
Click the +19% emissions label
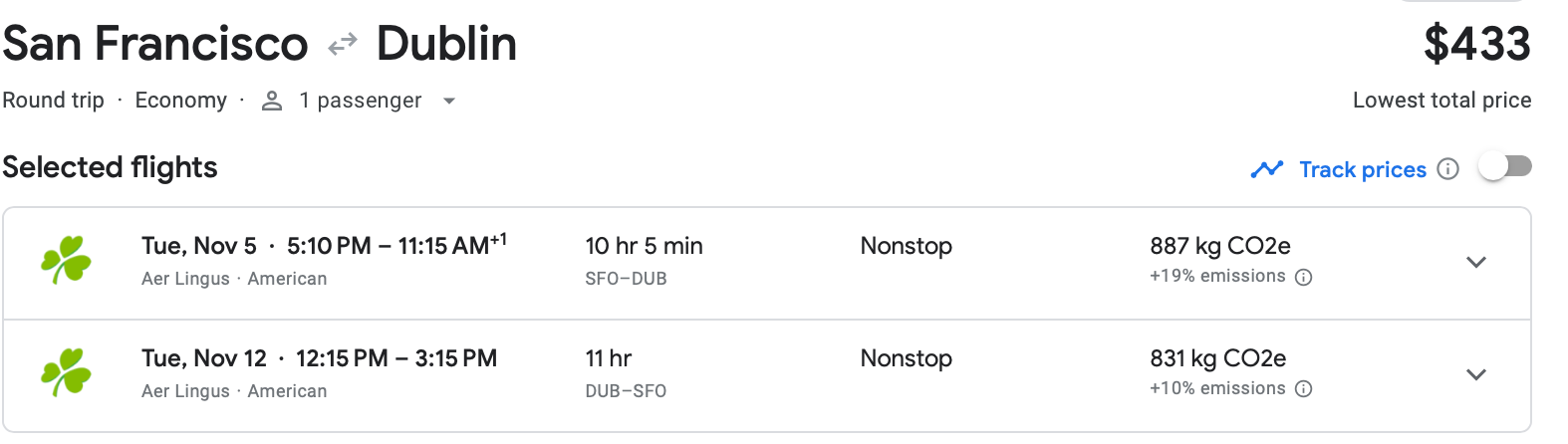(x=1217, y=277)
